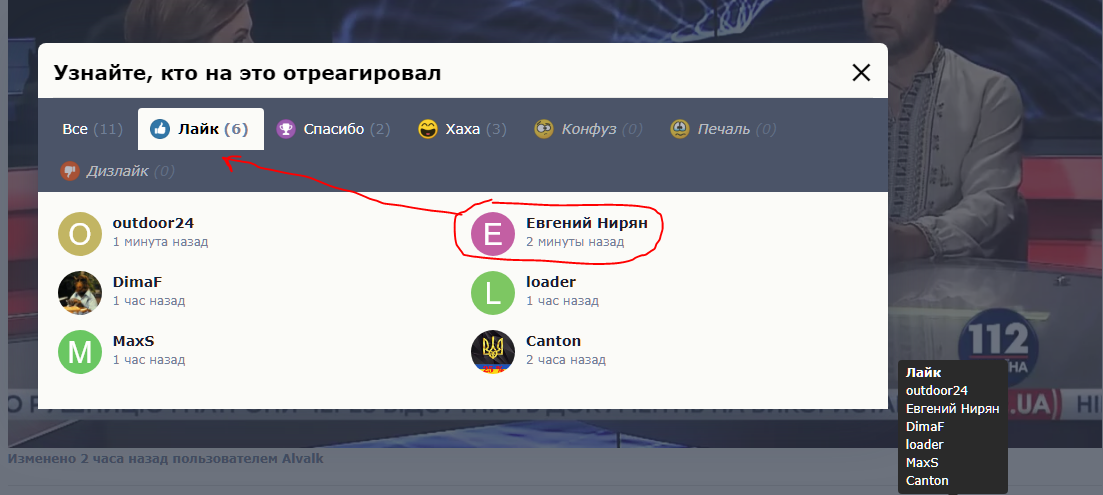Click the laughing Хаха emoji icon
This screenshot has height=495, width=1103.
click(x=428, y=129)
